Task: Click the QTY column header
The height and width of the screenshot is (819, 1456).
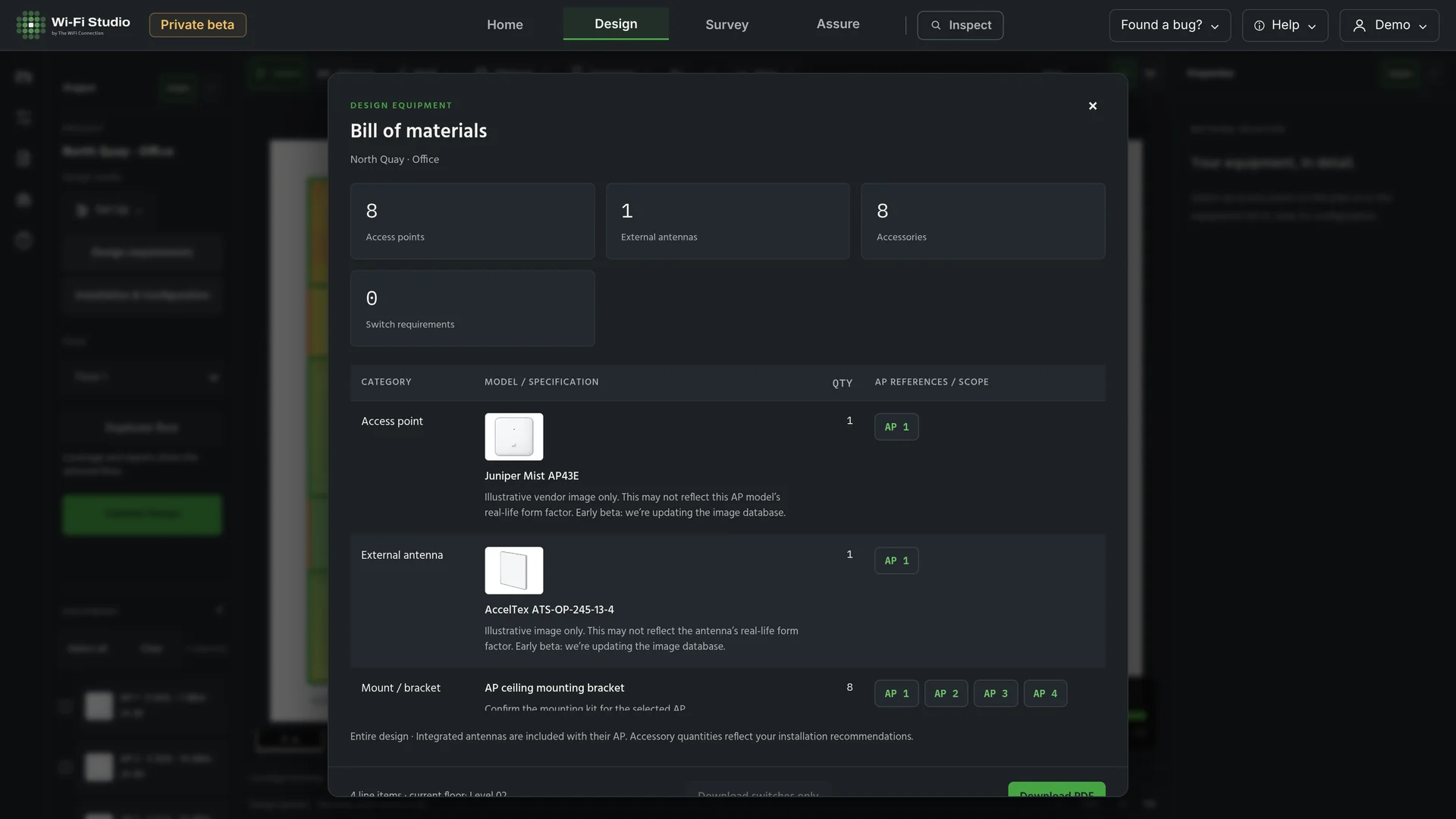Action: [x=843, y=383]
